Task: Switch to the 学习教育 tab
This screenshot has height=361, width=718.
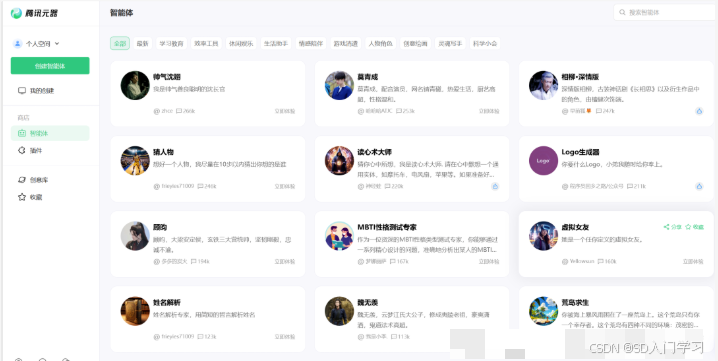Action: click(x=171, y=44)
